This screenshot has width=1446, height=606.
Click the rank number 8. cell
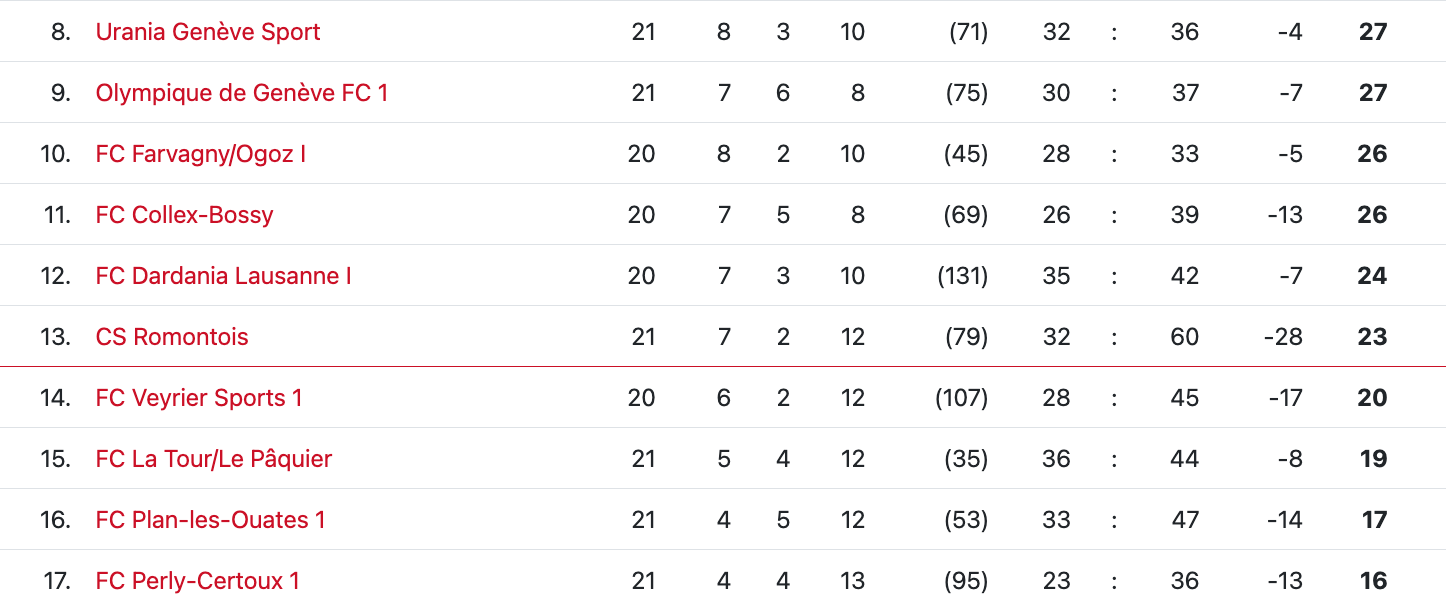(x=61, y=32)
